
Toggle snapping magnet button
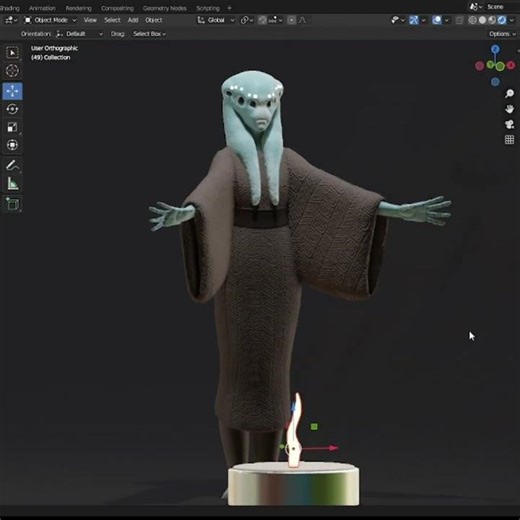point(263,20)
